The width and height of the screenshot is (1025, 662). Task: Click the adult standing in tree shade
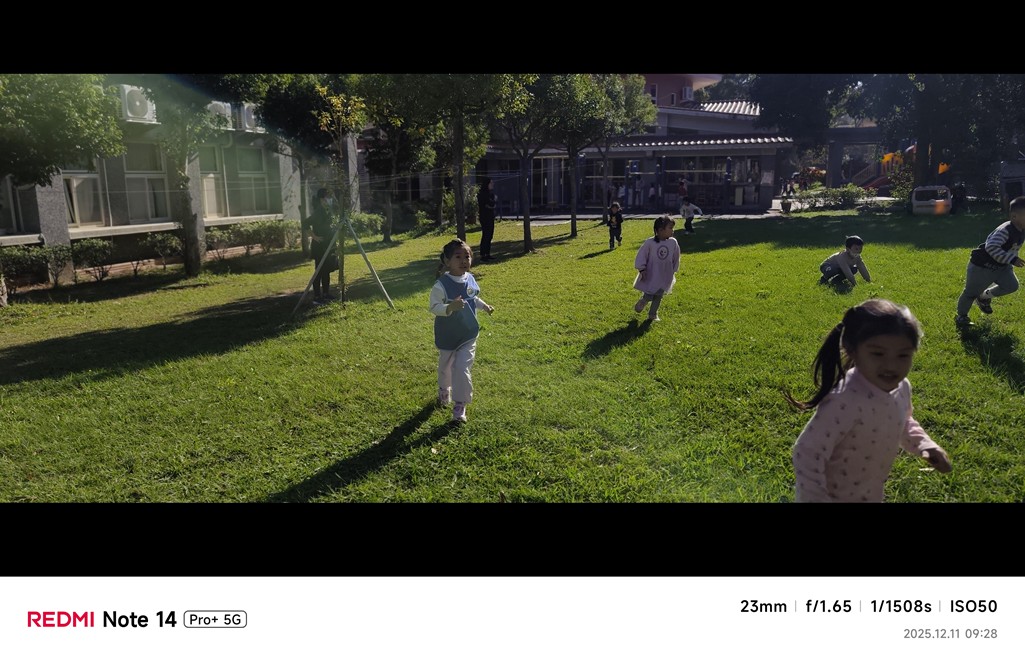point(487,220)
